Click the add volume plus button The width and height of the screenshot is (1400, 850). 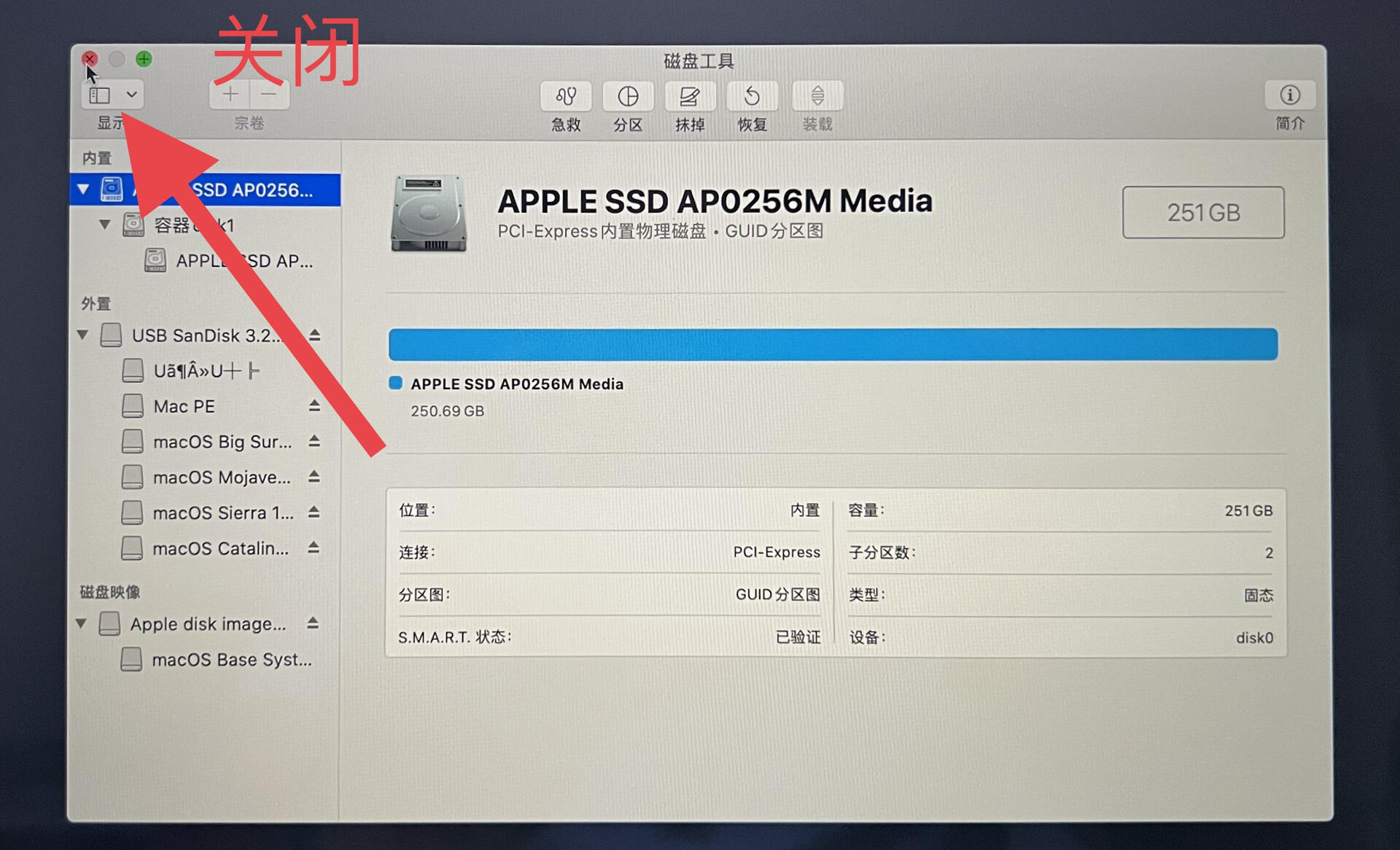[230, 94]
